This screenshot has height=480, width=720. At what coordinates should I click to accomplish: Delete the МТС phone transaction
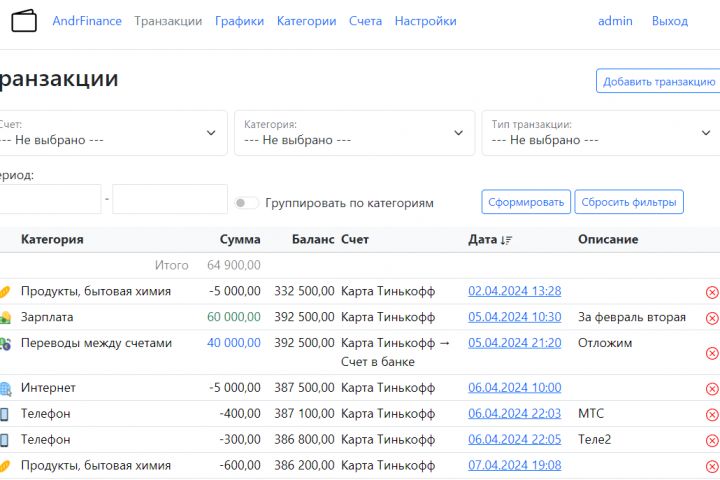coord(712,414)
